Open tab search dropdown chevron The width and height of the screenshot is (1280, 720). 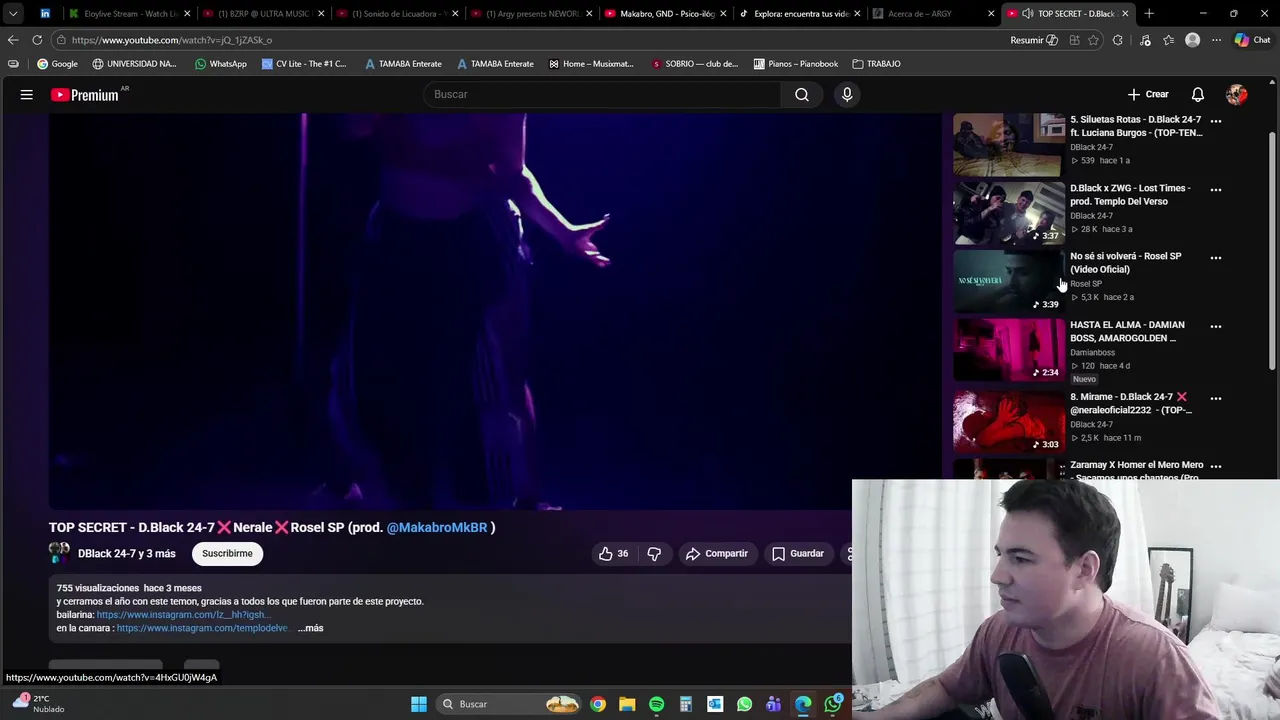[x=13, y=14]
